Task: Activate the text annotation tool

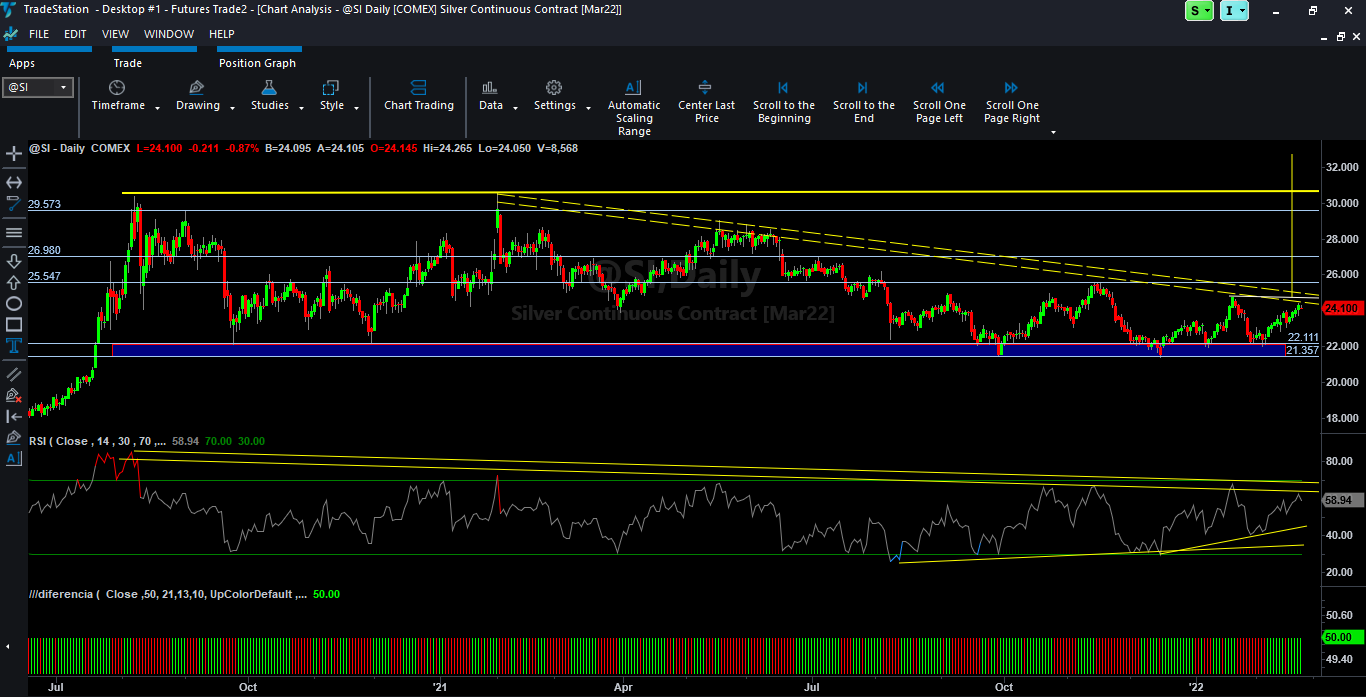Action: coord(14,346)
